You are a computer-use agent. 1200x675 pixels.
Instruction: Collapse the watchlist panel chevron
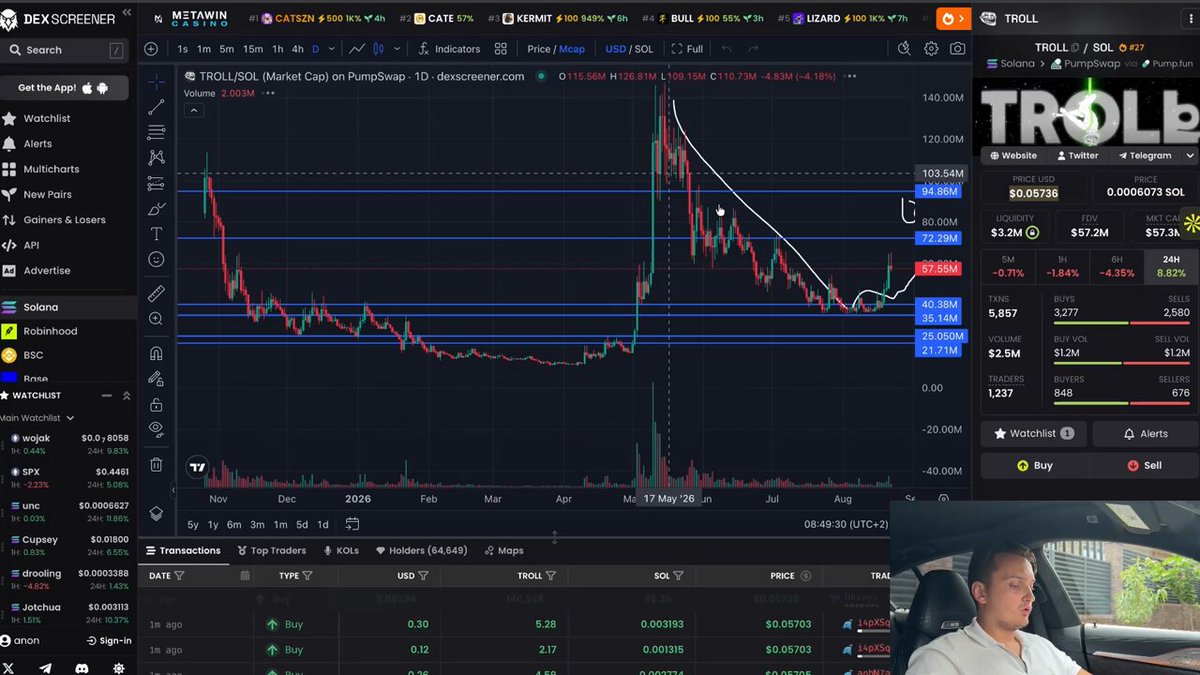[x=126, y=396]
